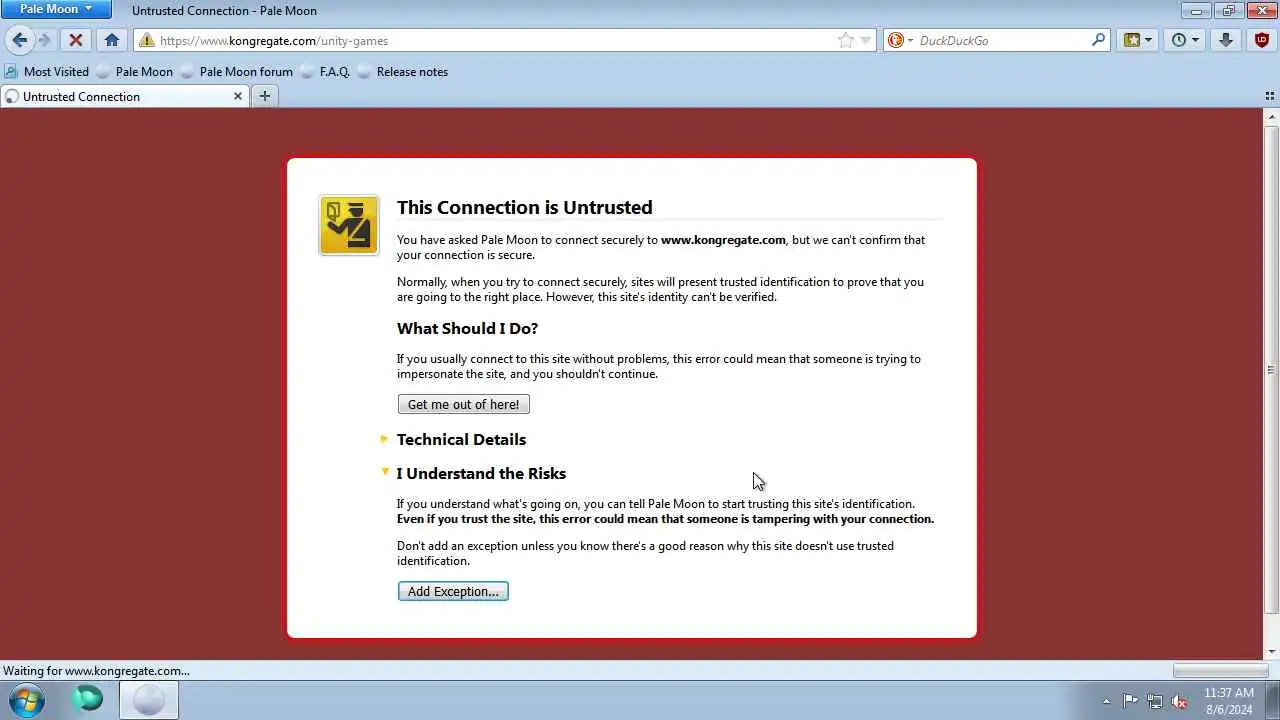Click vertical scrollbar up arrow
The height and width of the screenshot is (720, 1280).
1271,117
